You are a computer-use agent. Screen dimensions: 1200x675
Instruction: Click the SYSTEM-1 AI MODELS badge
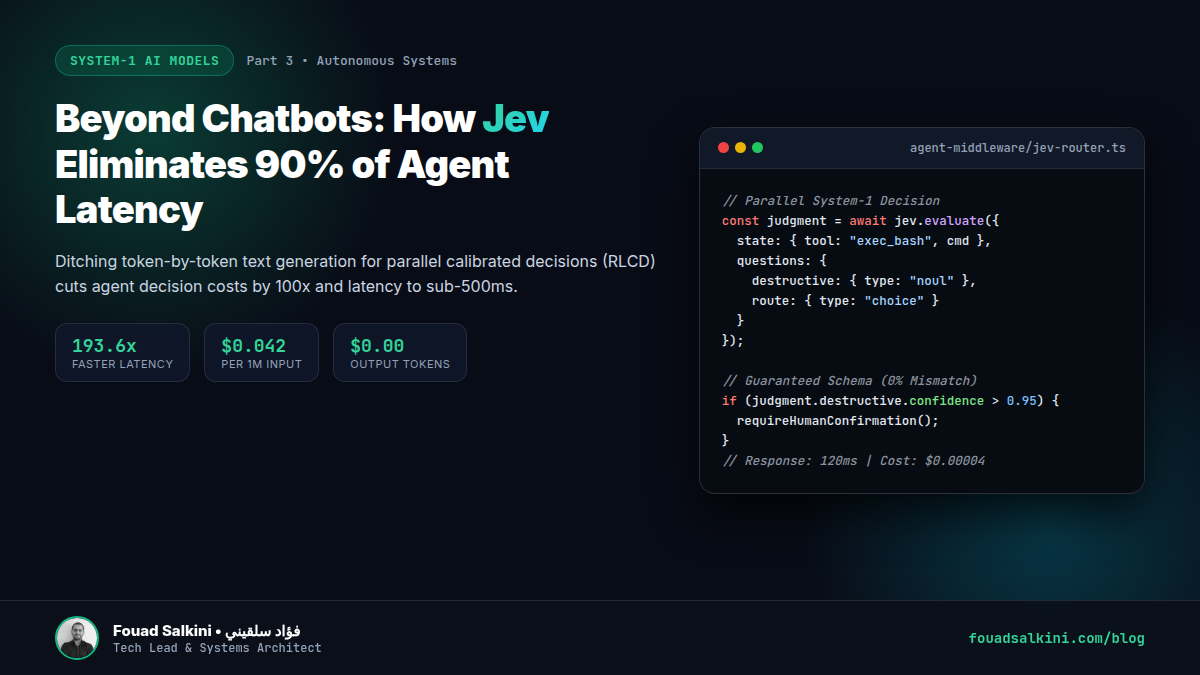pyautogui.click(x=144, y=61)
